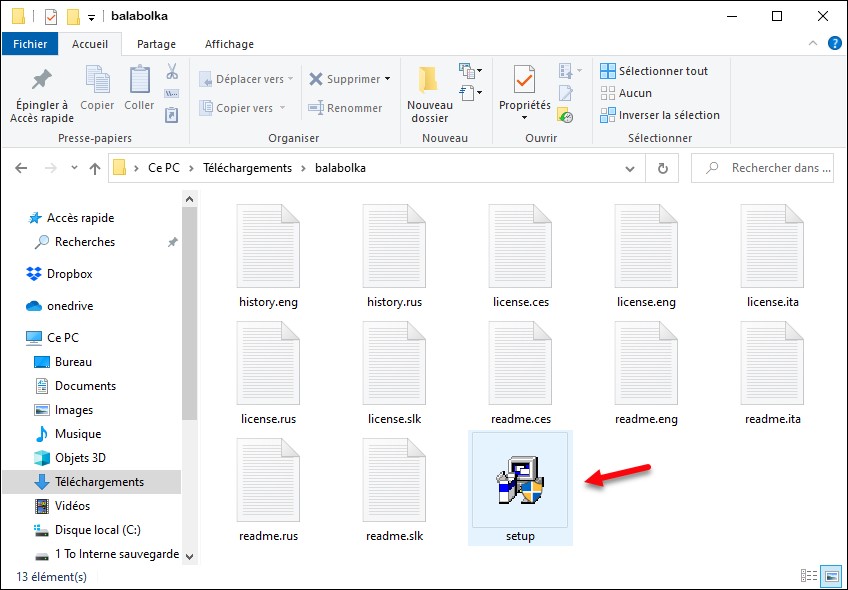The height and width of the screenshot is (590, 848).
Task: Expand the Déplacer vers dropdown
Action: [291, 79]
